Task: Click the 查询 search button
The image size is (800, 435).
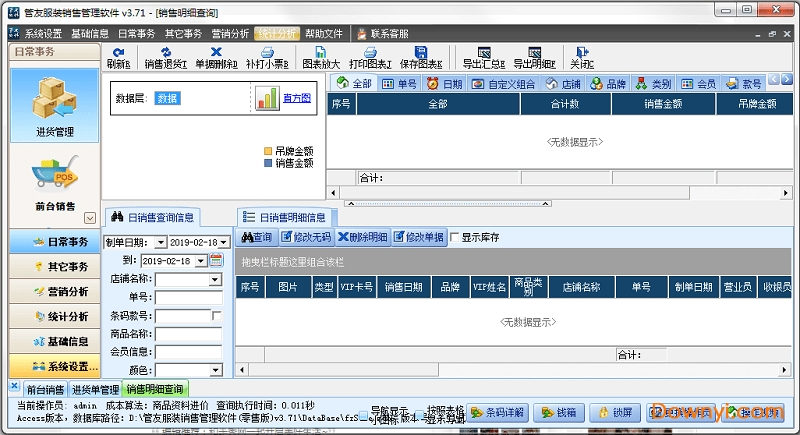Action: [256, 238]
